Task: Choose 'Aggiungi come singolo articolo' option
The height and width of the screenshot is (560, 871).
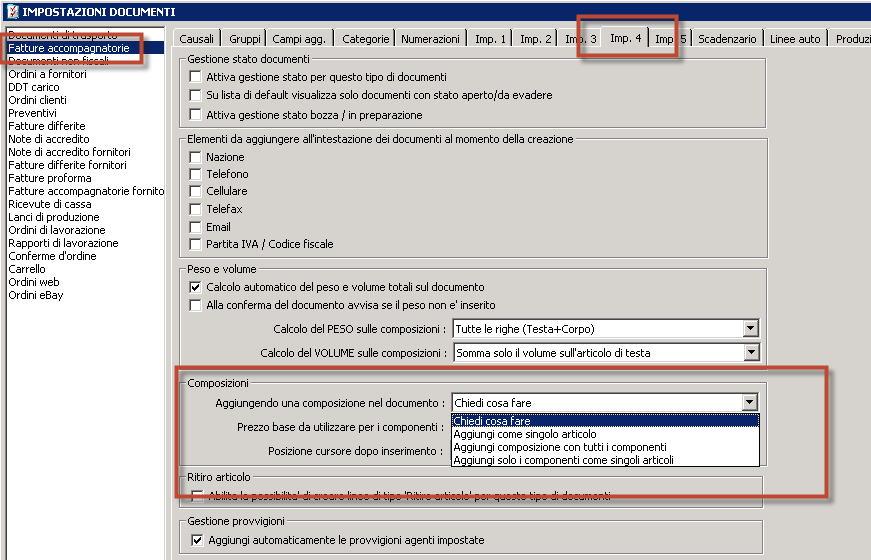Action: click(605, 434)
